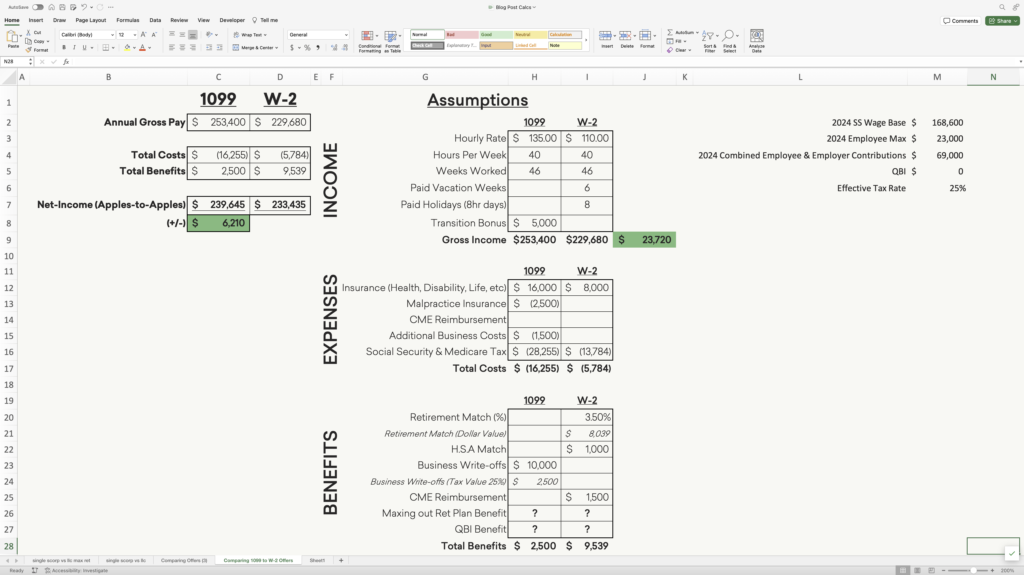The width and height of the screenshot is (1024, 575).
Task: Toggle Bold formatting
Action: [63, 48]
